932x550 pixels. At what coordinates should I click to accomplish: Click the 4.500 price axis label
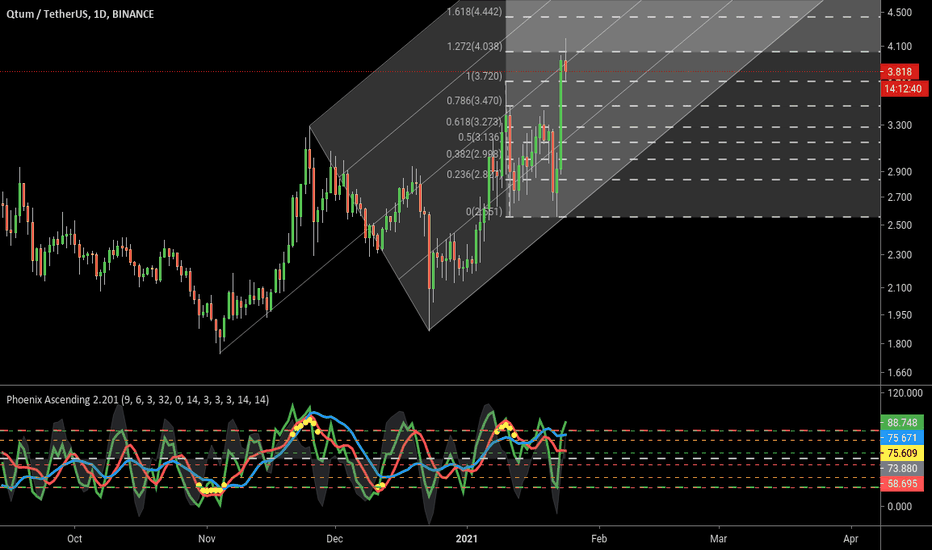point(899,12)
